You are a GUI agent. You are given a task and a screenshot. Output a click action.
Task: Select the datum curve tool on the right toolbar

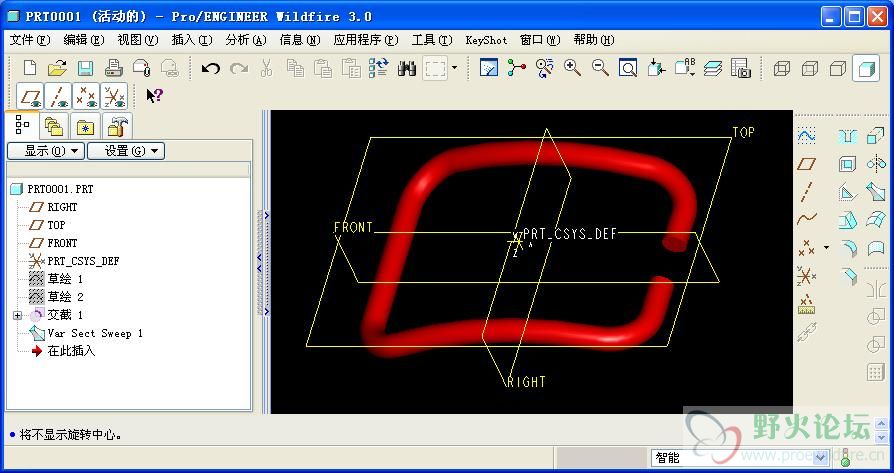[x=806, y=219]
